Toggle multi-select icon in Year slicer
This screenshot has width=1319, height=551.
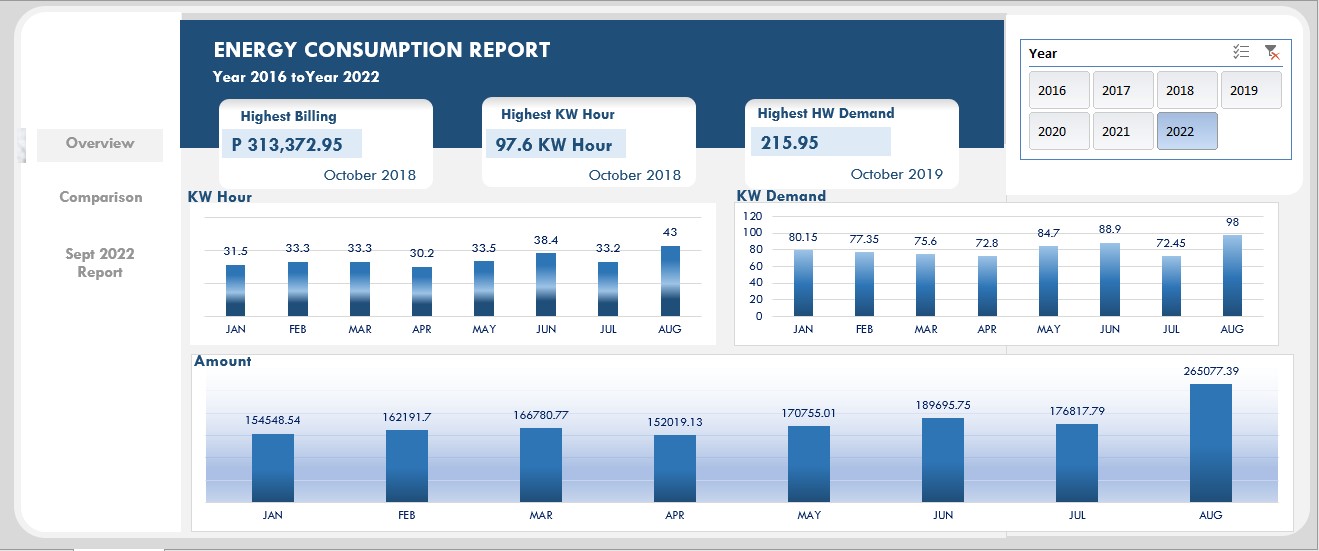coord(1241,53)
